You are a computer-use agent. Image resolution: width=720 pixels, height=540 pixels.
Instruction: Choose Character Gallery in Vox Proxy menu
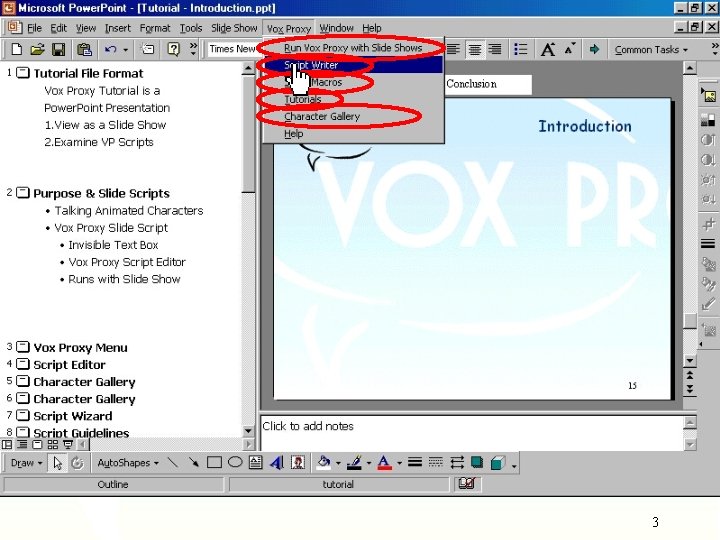(x=354, y=117)
